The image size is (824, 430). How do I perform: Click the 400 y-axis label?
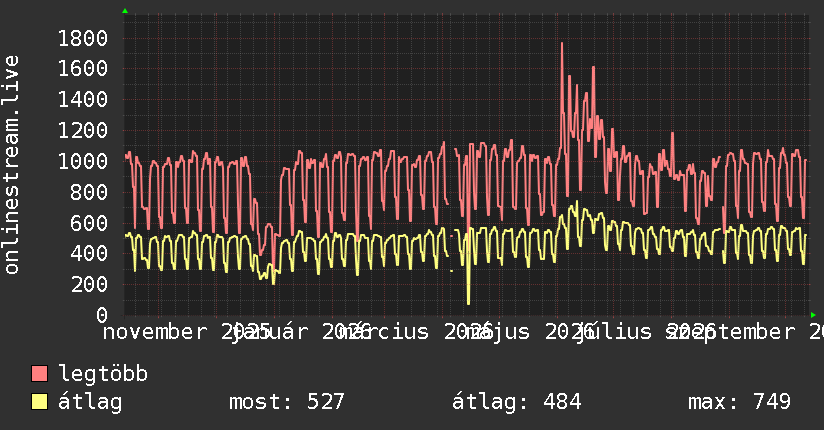click(89, 254)
